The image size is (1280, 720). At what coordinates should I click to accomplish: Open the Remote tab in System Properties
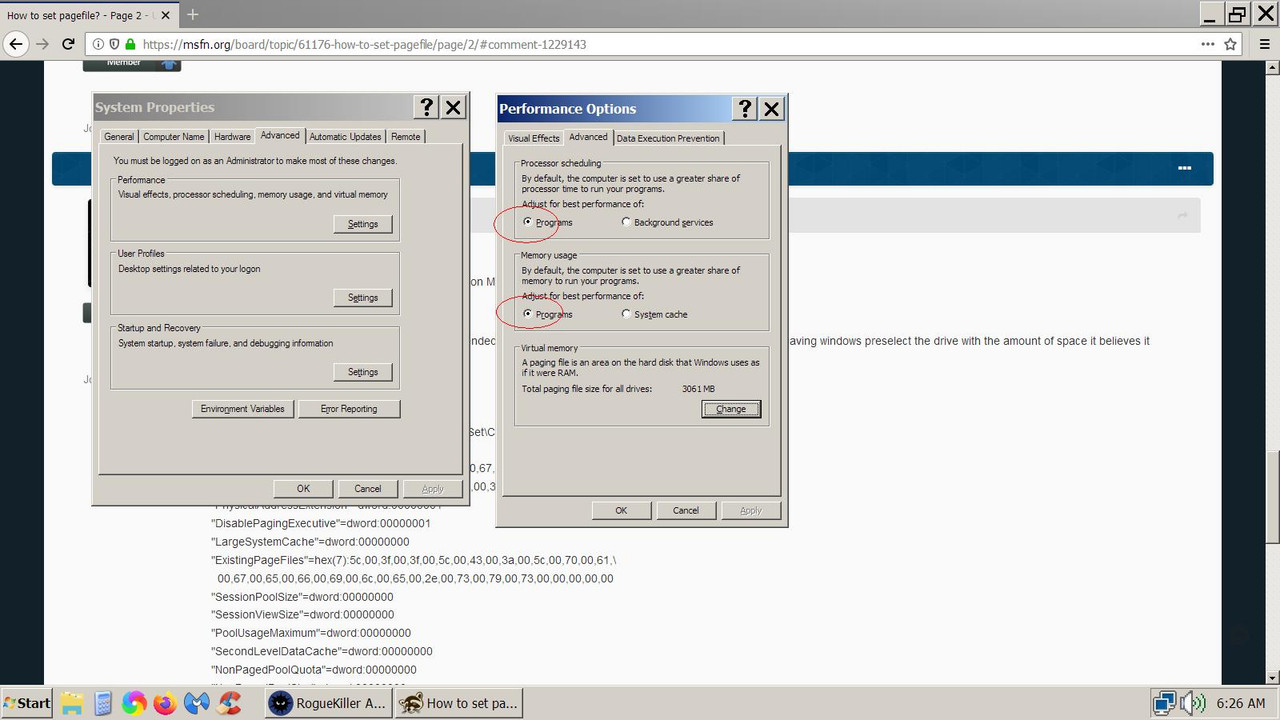[x=406, y=137]
